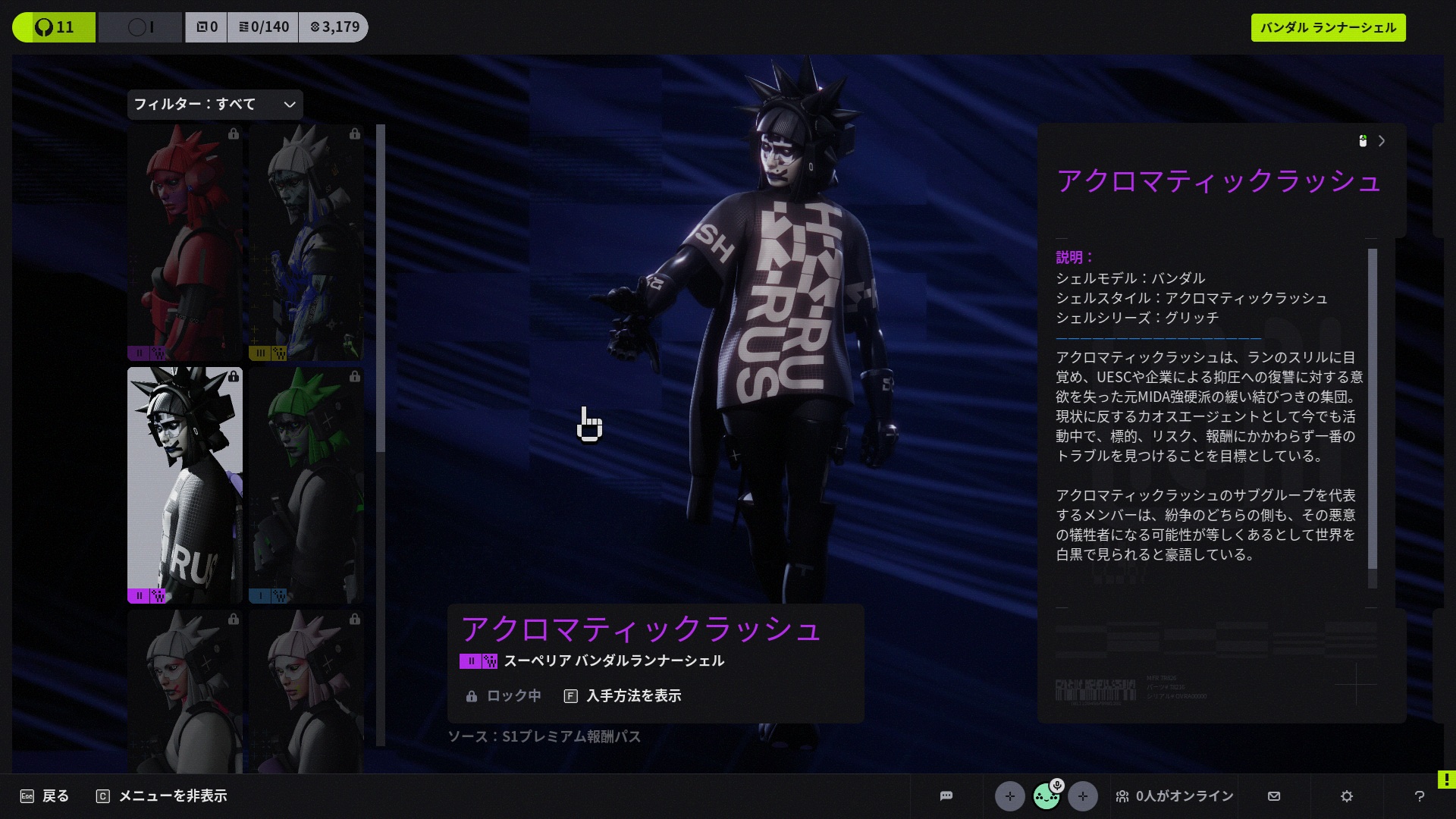Click the level 11 player badge

point(54,27)
